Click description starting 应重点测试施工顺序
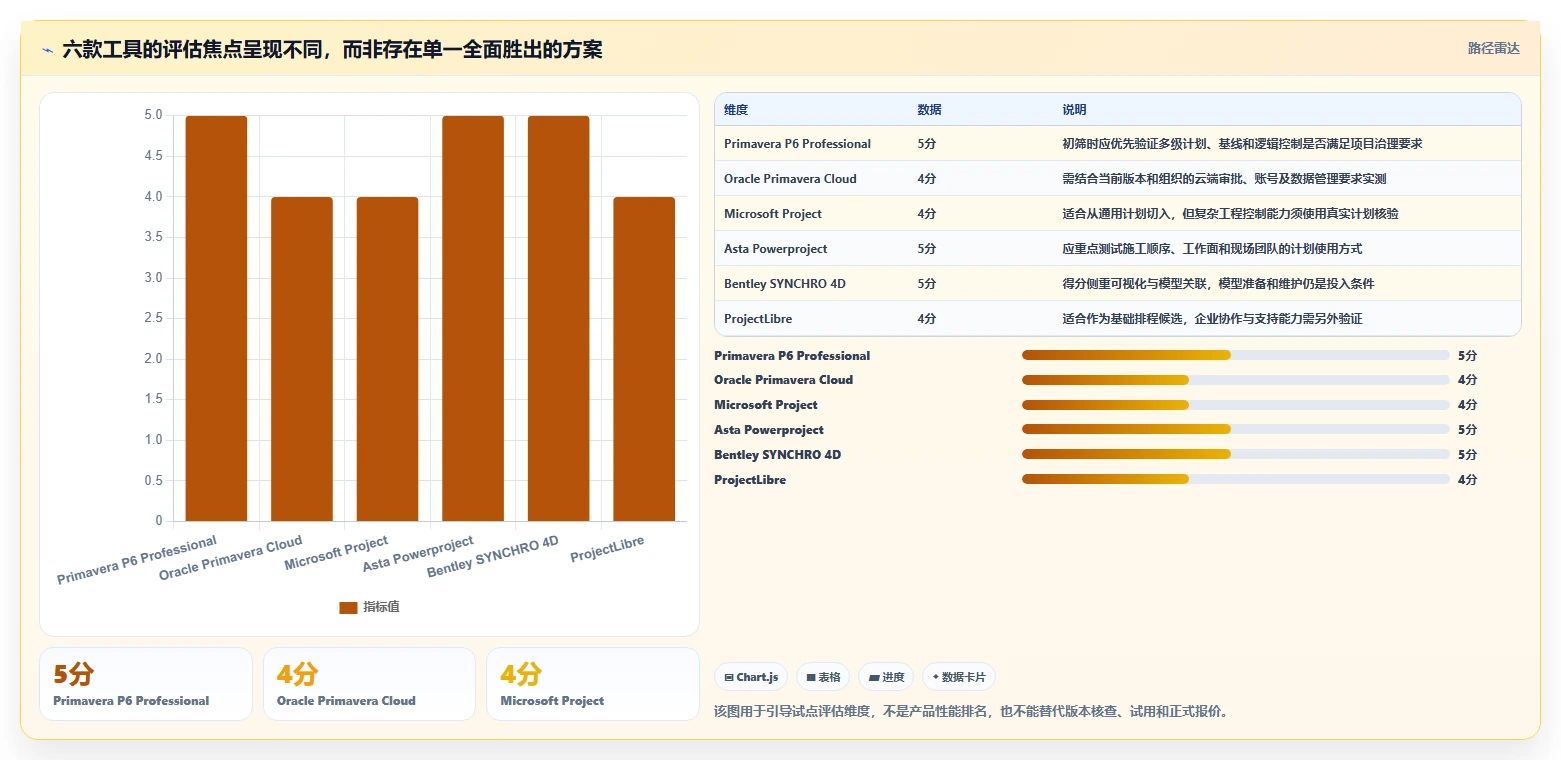Screen dimensions: 1561x760 [x=1212, y=249]
